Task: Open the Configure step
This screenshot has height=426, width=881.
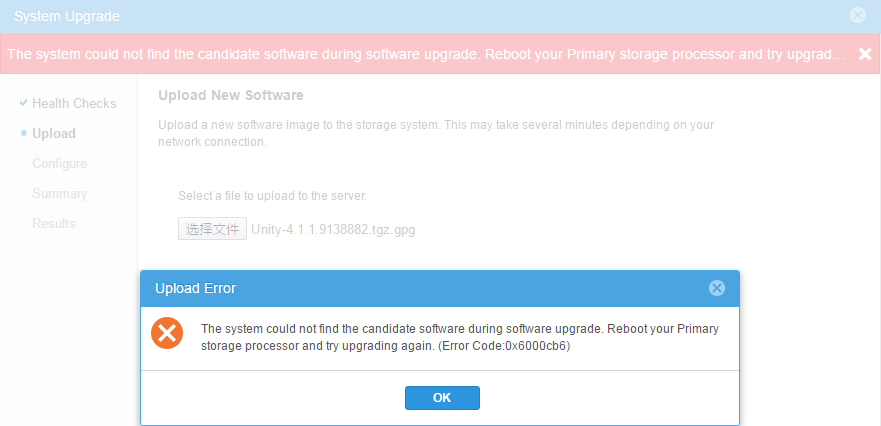Action: [59, 163]
